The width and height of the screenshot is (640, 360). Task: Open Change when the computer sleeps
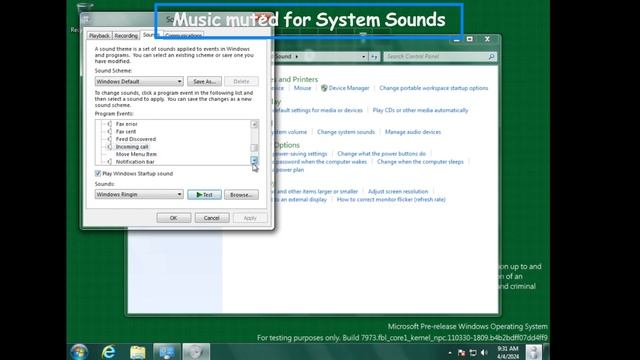click(x=420, y=162)
